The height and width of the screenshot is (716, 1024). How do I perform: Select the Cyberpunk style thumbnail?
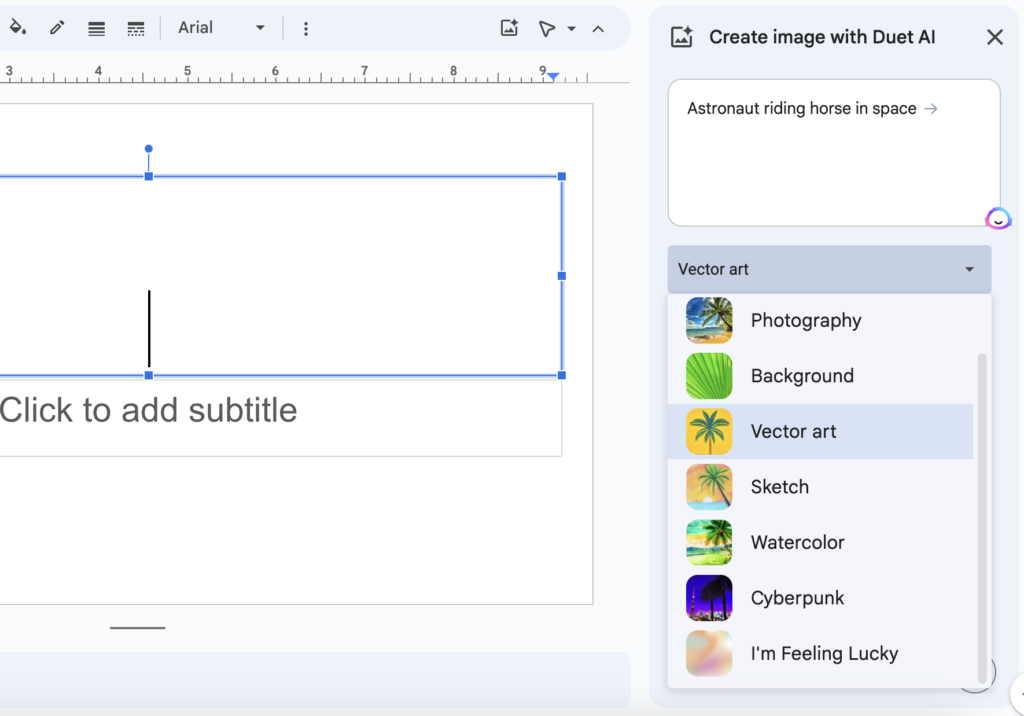pyautogui.click(x=709, y=598)
